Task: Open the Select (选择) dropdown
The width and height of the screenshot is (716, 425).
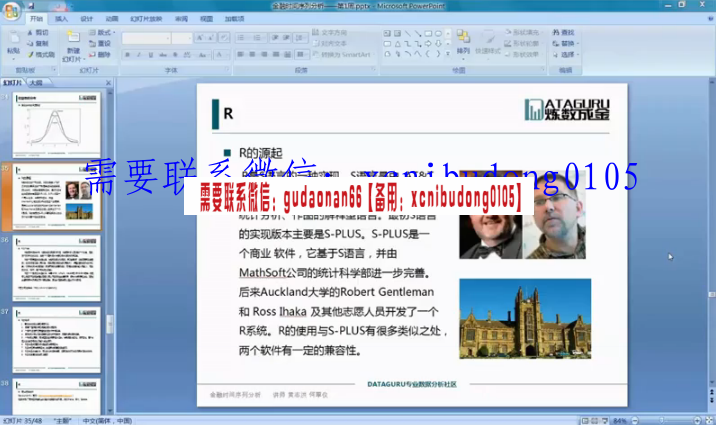Action: coord(566,54)
